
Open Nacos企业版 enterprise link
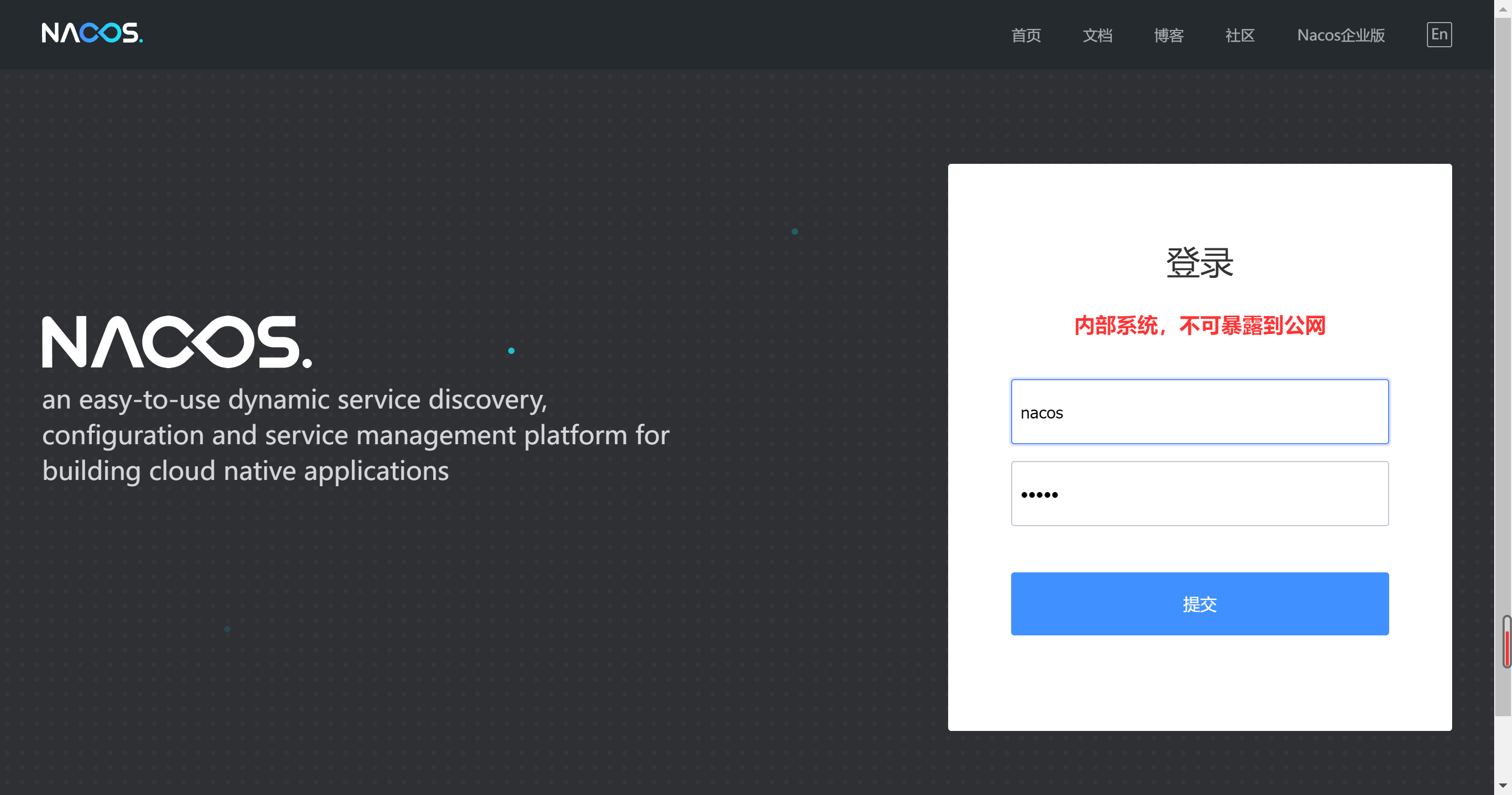pyautogui.click(x=1341, y=35)
